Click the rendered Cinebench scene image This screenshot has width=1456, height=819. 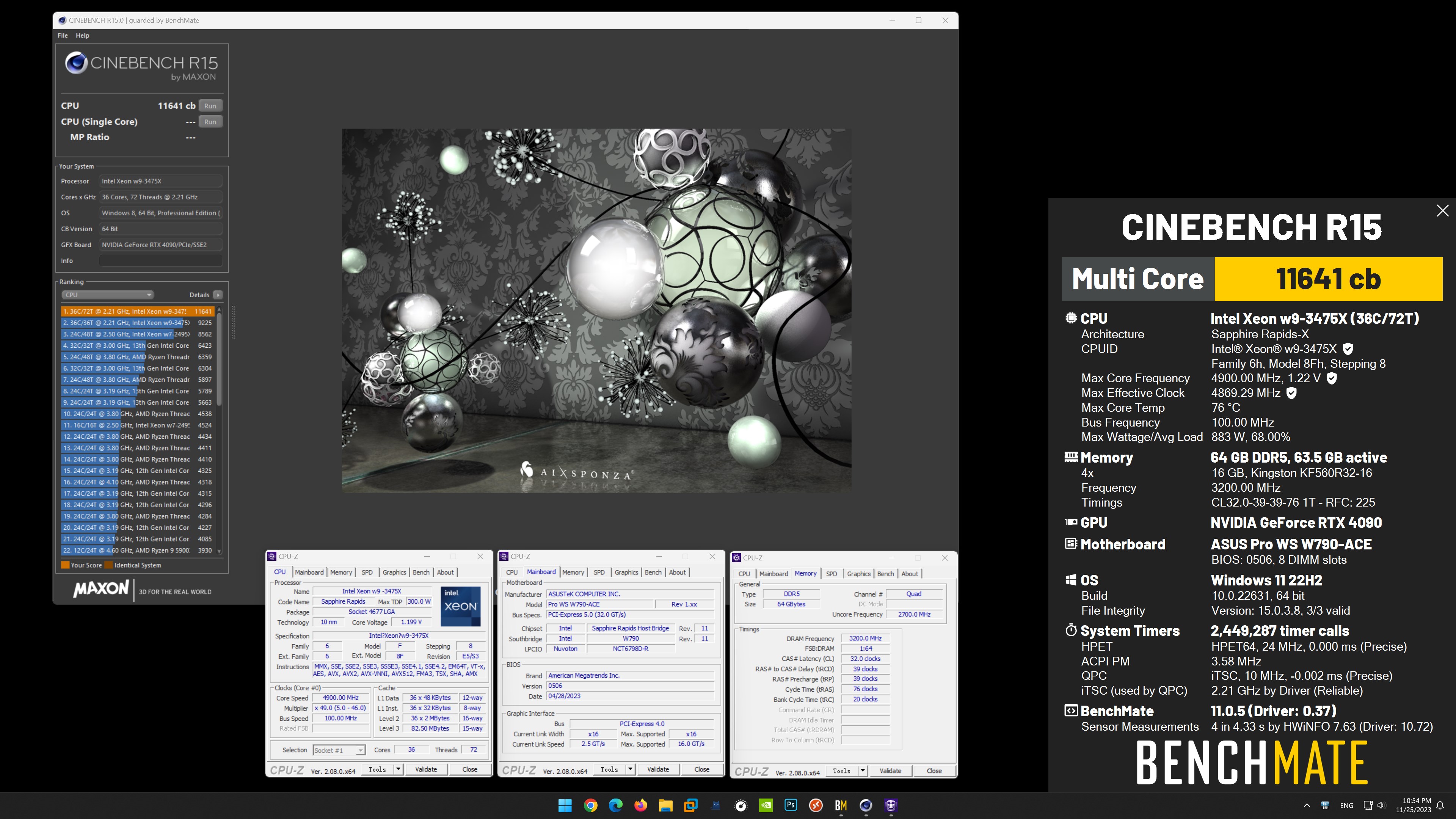tap(596, 310)
